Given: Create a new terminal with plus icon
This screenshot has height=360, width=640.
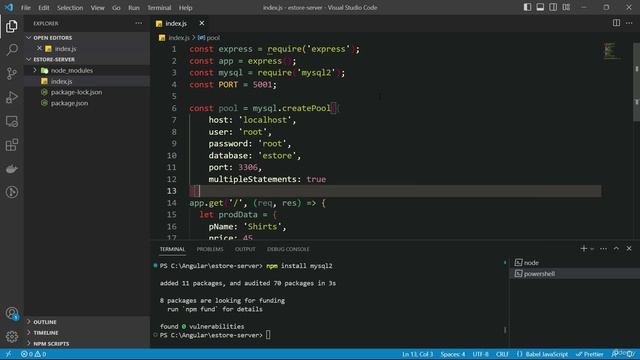Looking at the screenshot, I should point(583,249).
